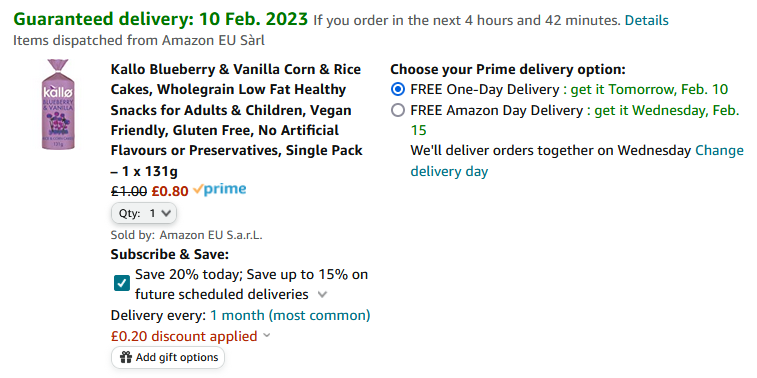This screenshot has width=757, height=378.
Task: Choose FREE Amazon Day Delivery radio option
Action: 398,111
